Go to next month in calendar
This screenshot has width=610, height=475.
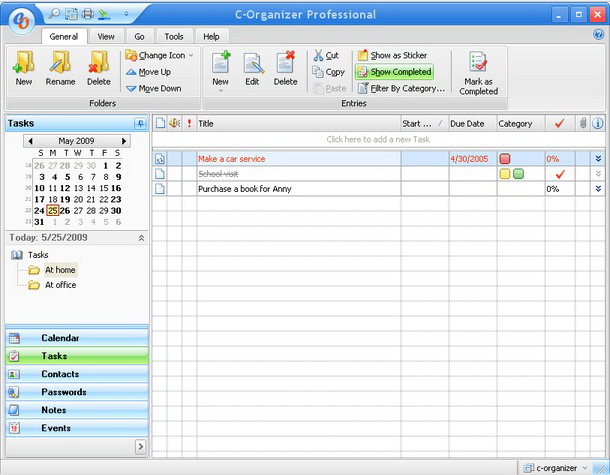coord(124,141)
